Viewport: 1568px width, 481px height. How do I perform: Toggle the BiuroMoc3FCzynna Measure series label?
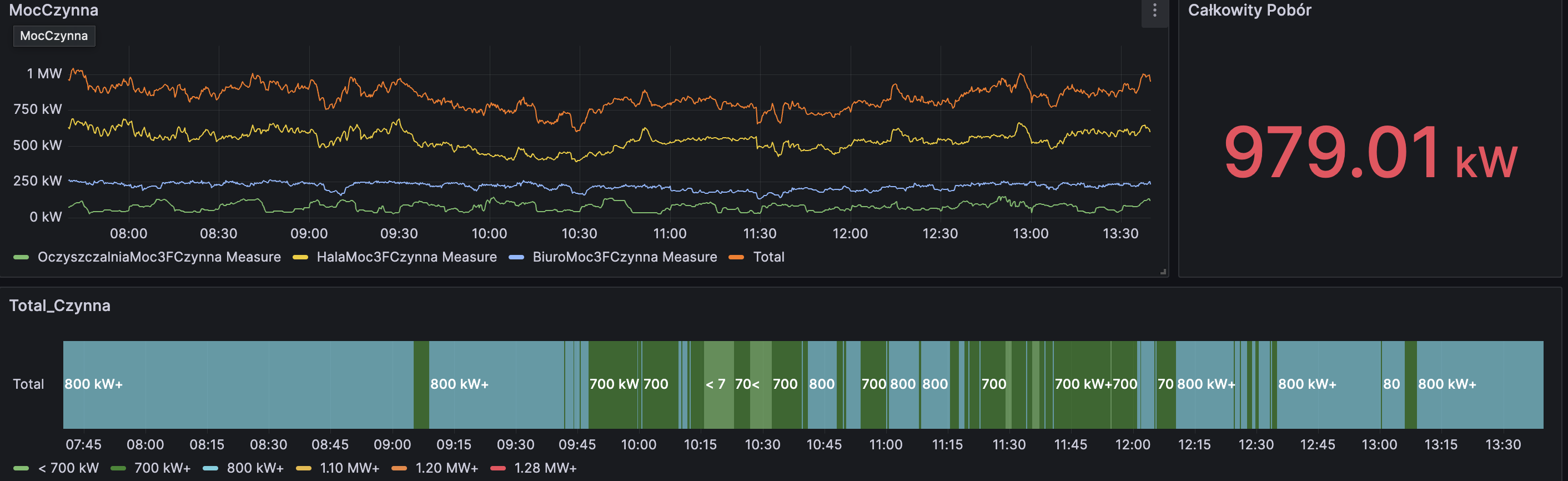[x=625, y=258]
